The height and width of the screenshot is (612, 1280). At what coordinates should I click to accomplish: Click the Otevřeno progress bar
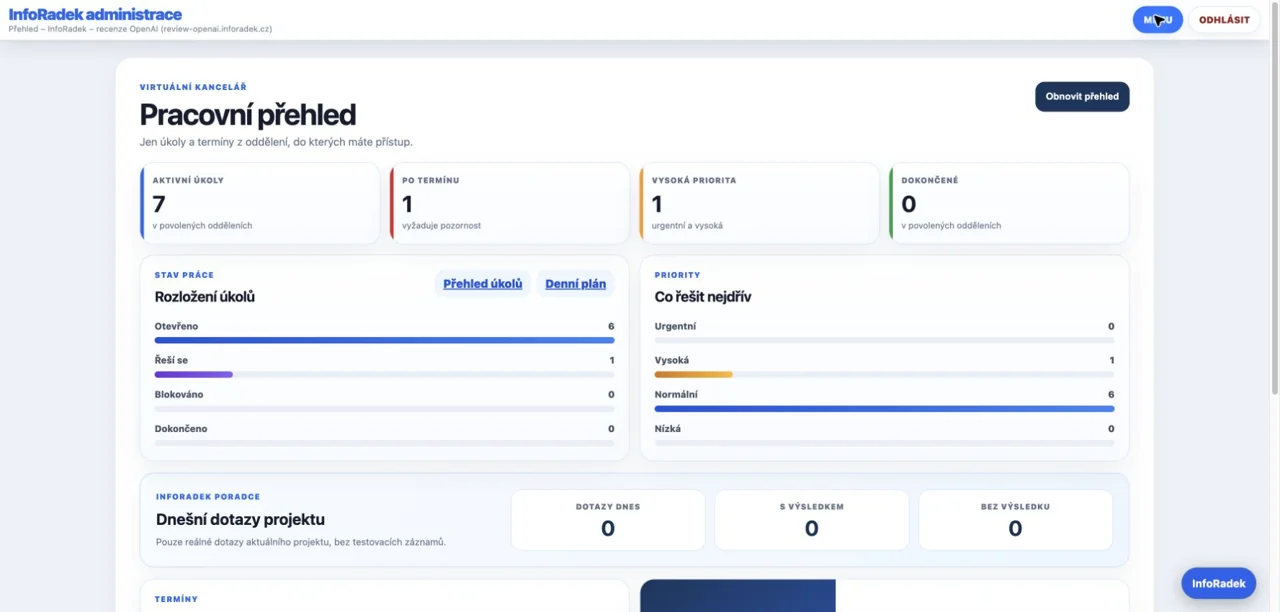click(x=384, y=340)
